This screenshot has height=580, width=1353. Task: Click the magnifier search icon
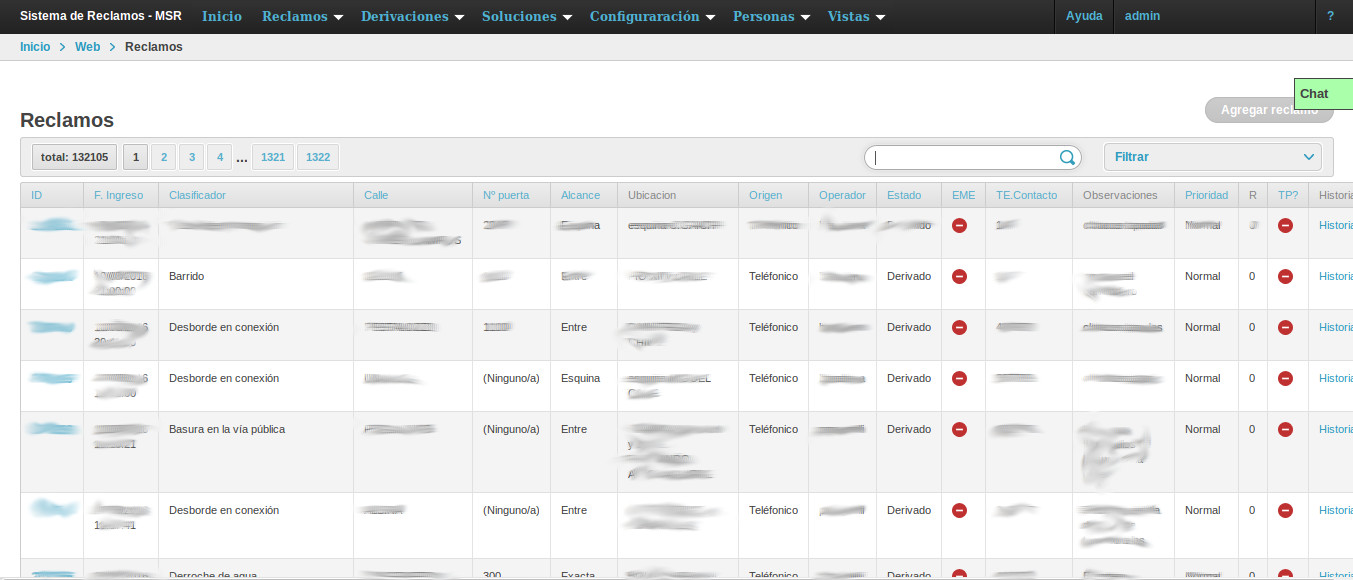pyautogui.click(x=1067, y=157)
